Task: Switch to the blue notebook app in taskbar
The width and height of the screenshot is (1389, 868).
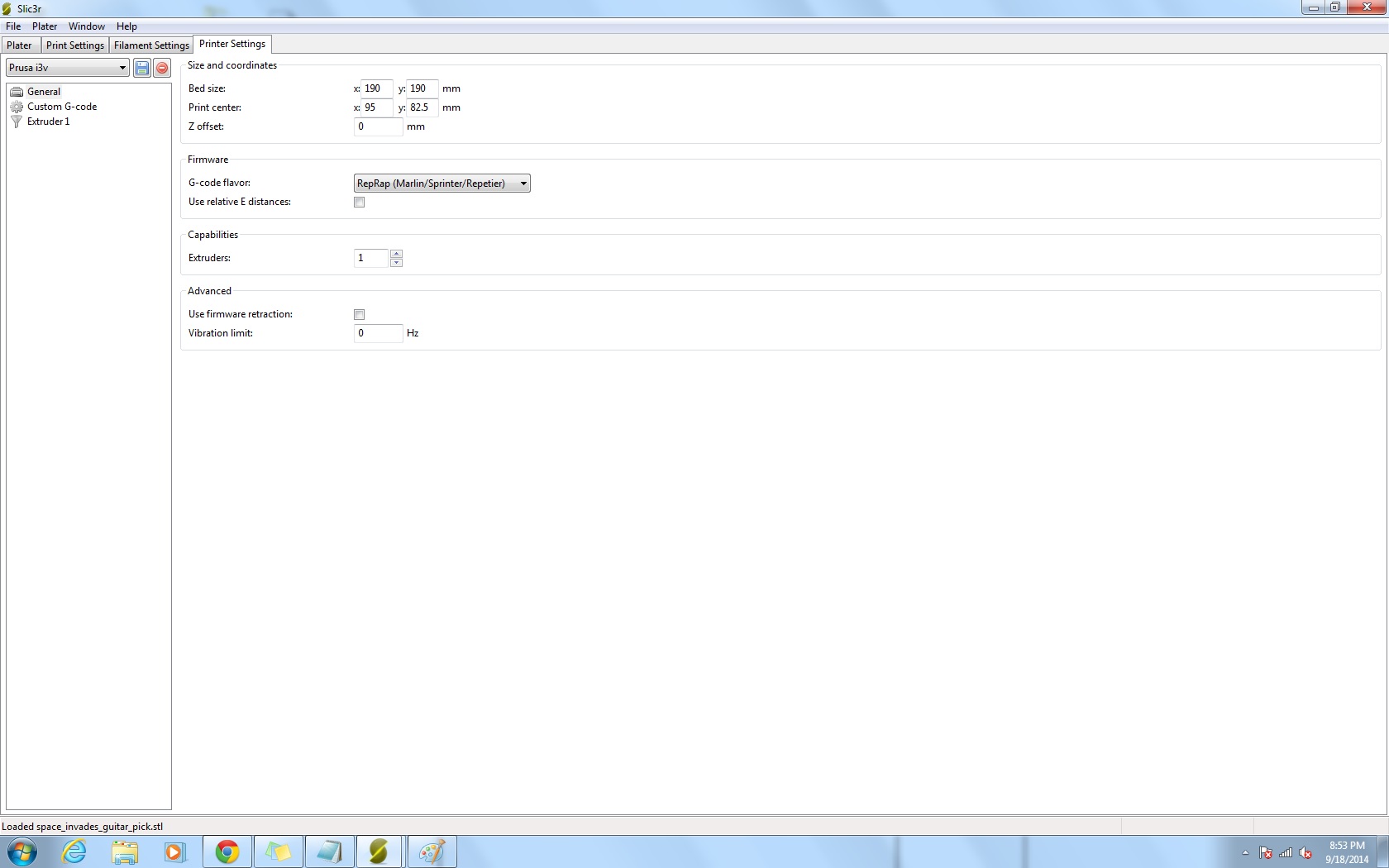Action: (329, 851)
